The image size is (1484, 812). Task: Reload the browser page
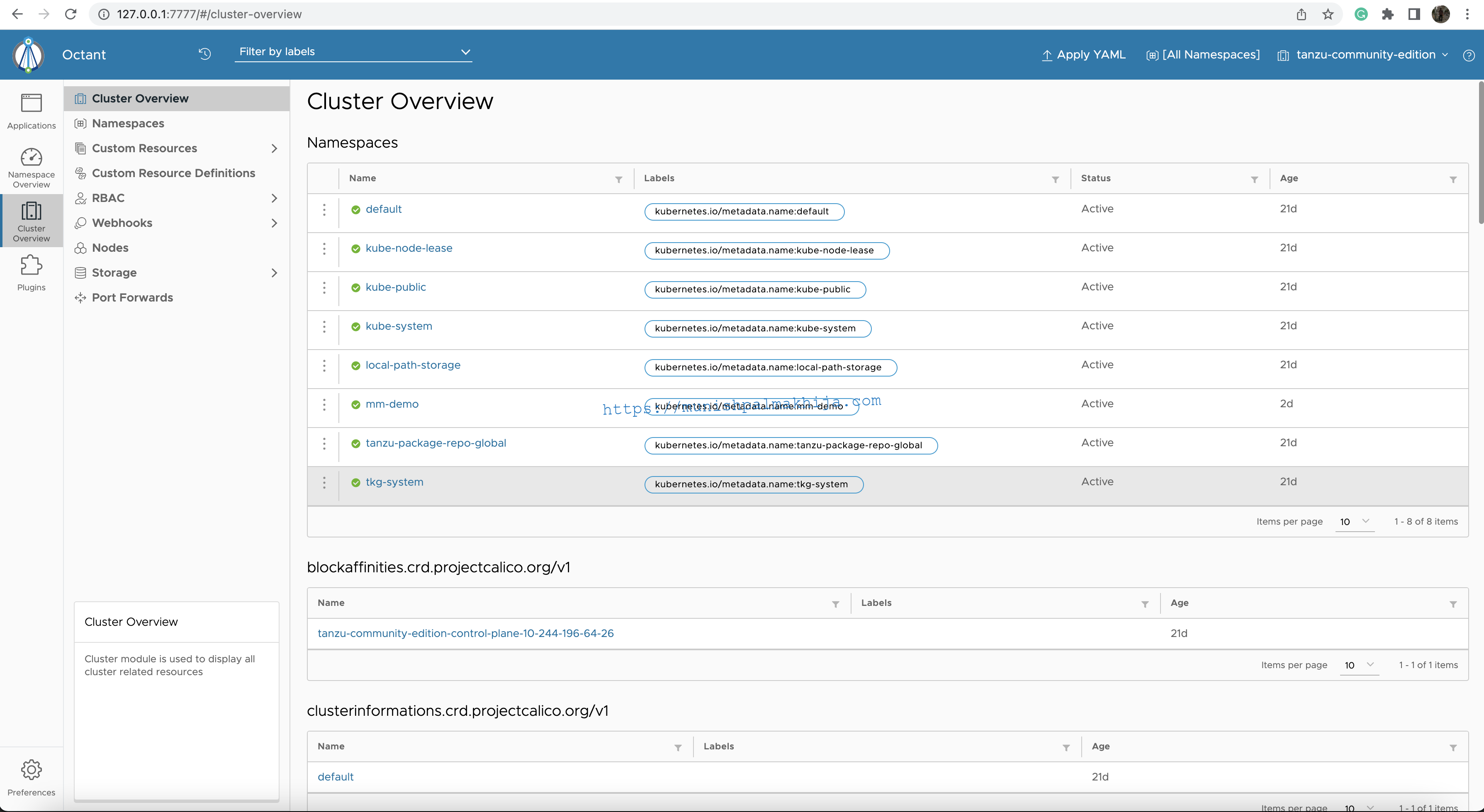coord(71,15)
